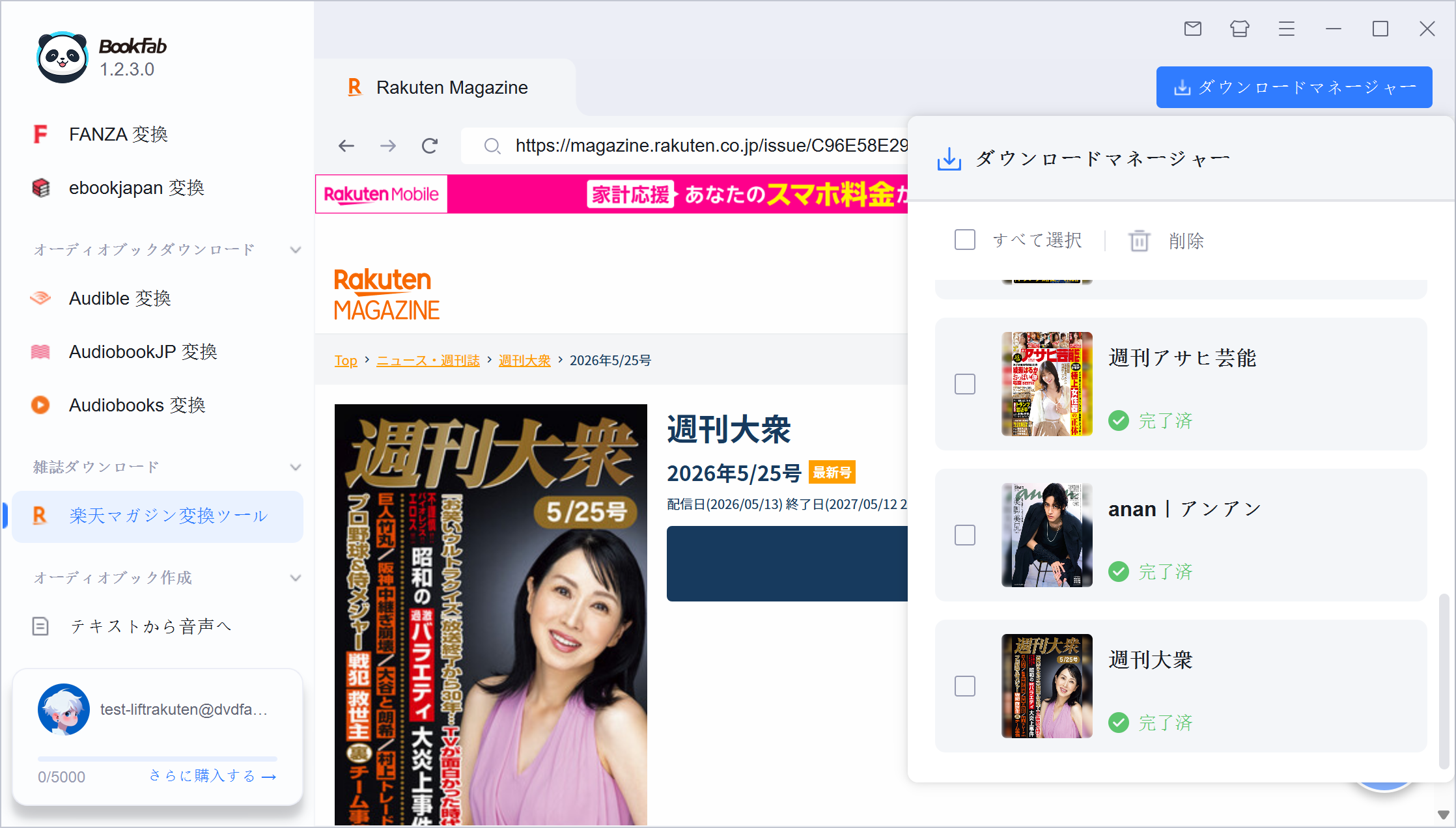Image resolution: width=1456 pixels, height=828 pixels.
Task: Open テキストから音声へ in sidebar
Action: pos(158,626)
